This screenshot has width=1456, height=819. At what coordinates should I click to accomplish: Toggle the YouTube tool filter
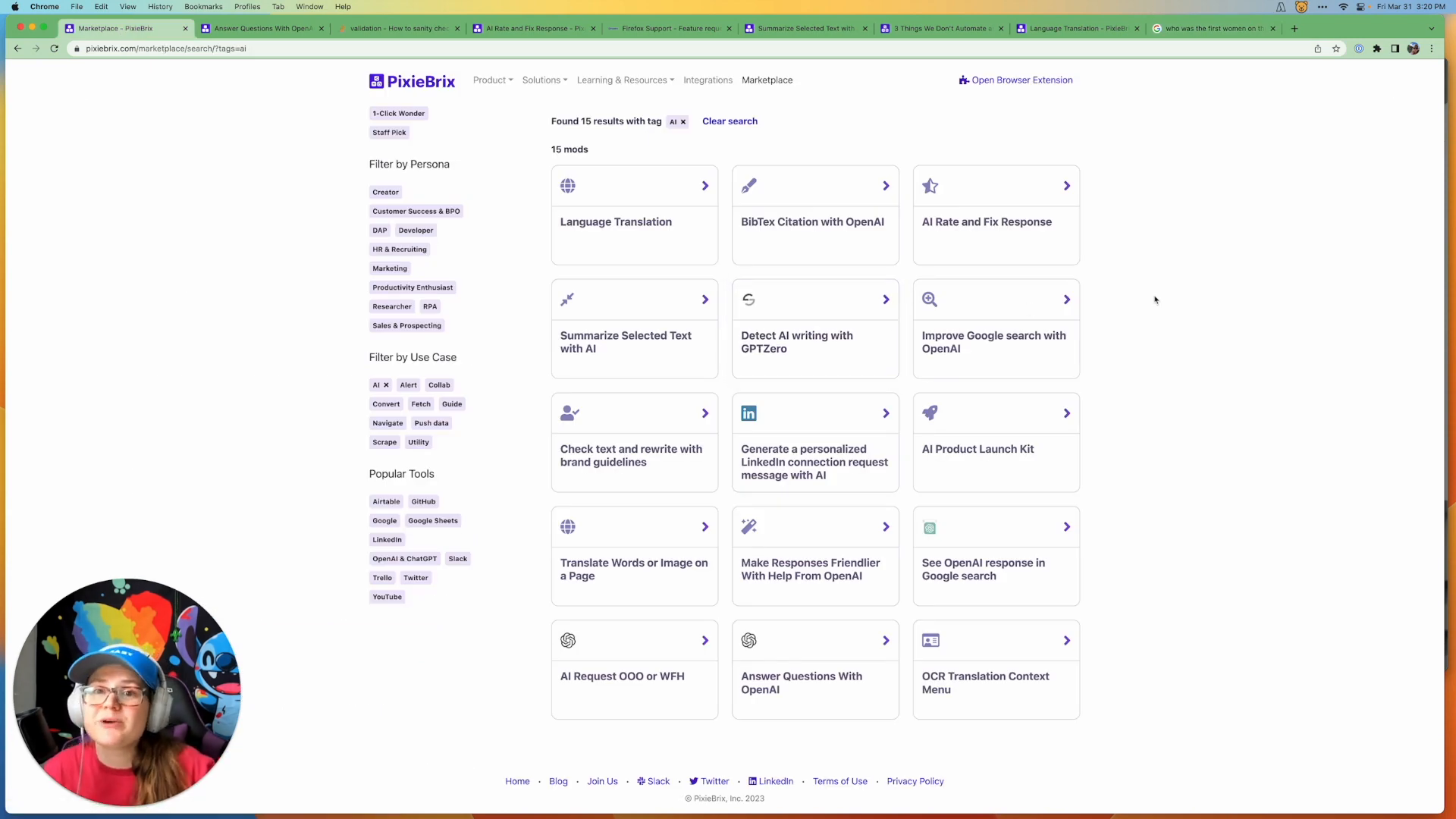(387, 598)
